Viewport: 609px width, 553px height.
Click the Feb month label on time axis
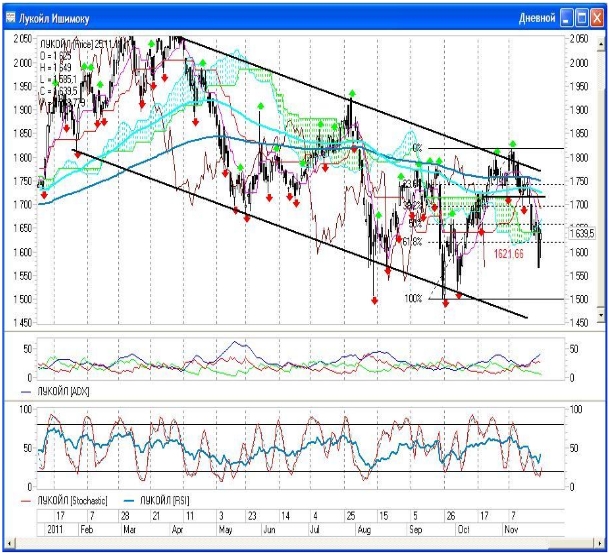[87, 530]
